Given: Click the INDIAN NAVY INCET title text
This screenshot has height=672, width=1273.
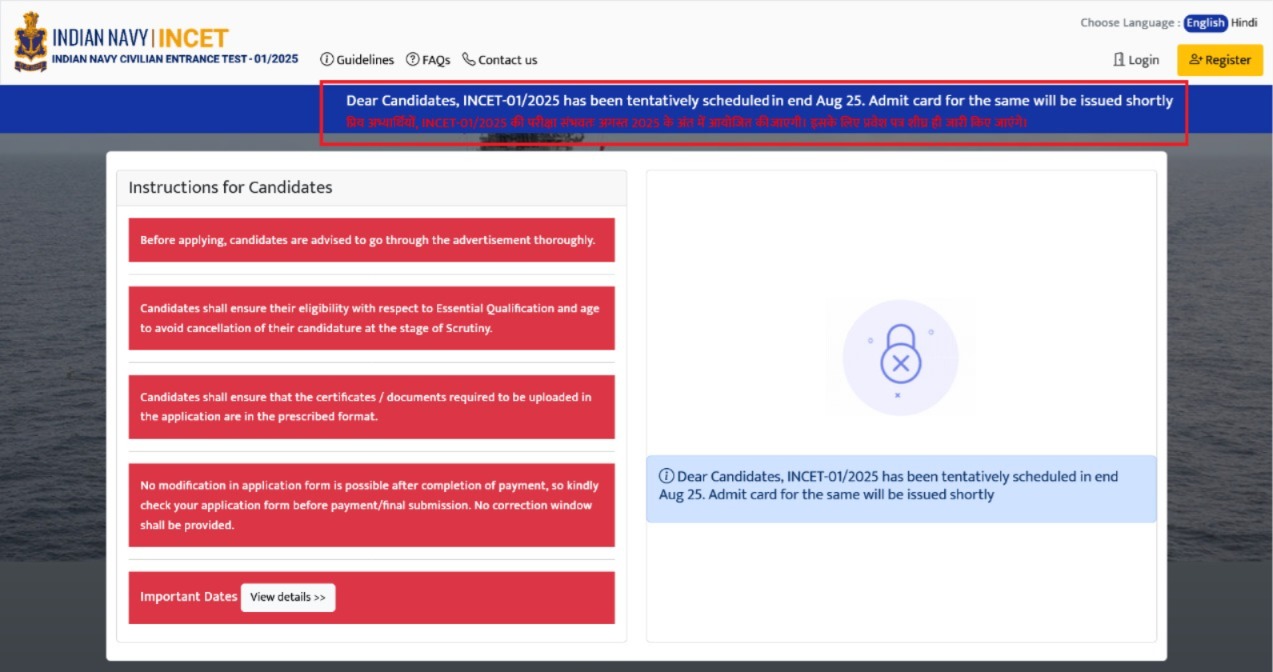Looking at the screenshot, I should [x=141, y=38].
